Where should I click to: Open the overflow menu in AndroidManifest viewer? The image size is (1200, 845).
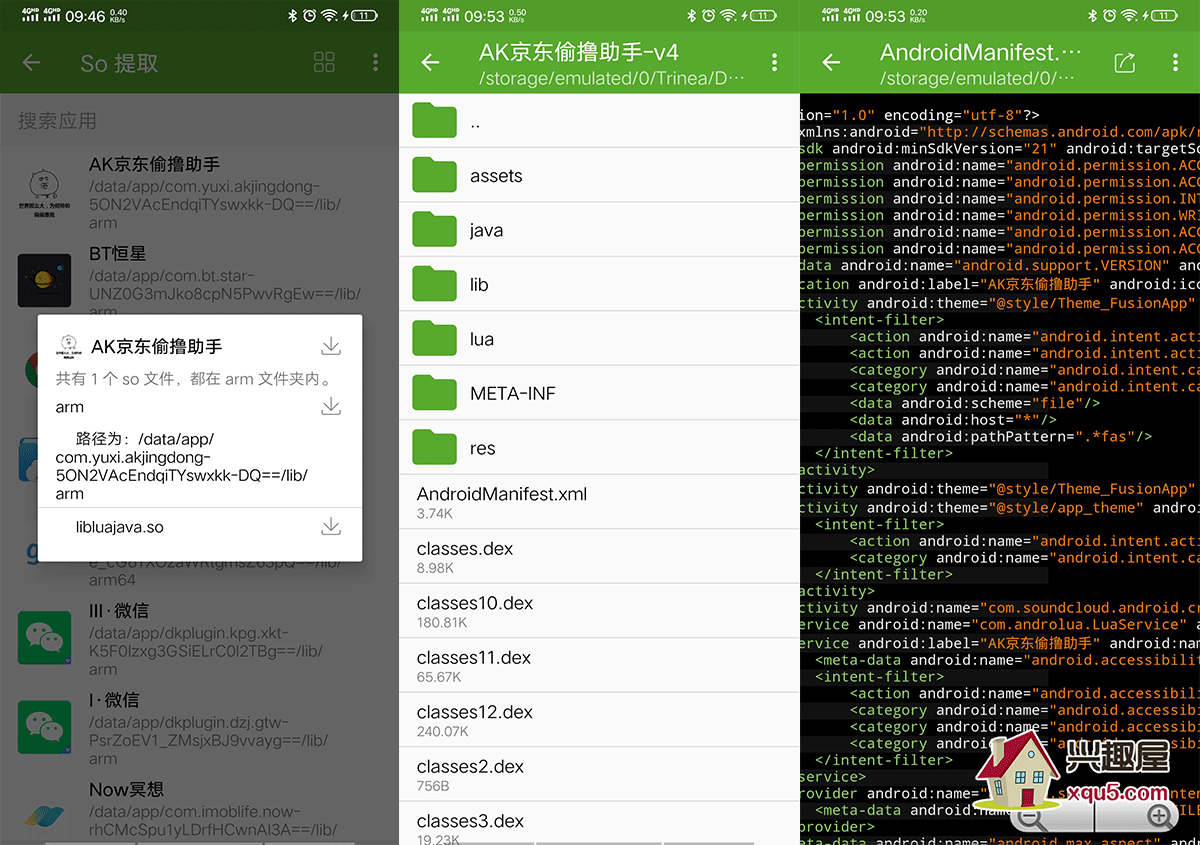(1175, 63)
